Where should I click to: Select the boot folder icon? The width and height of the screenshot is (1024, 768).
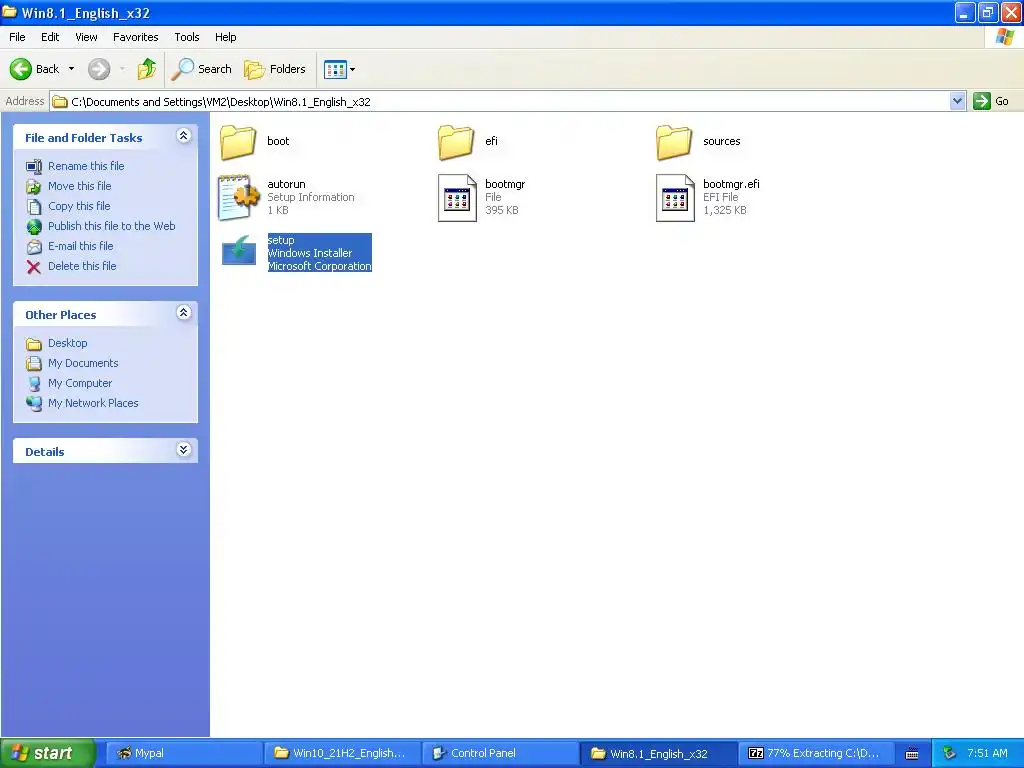pos(238,142)
